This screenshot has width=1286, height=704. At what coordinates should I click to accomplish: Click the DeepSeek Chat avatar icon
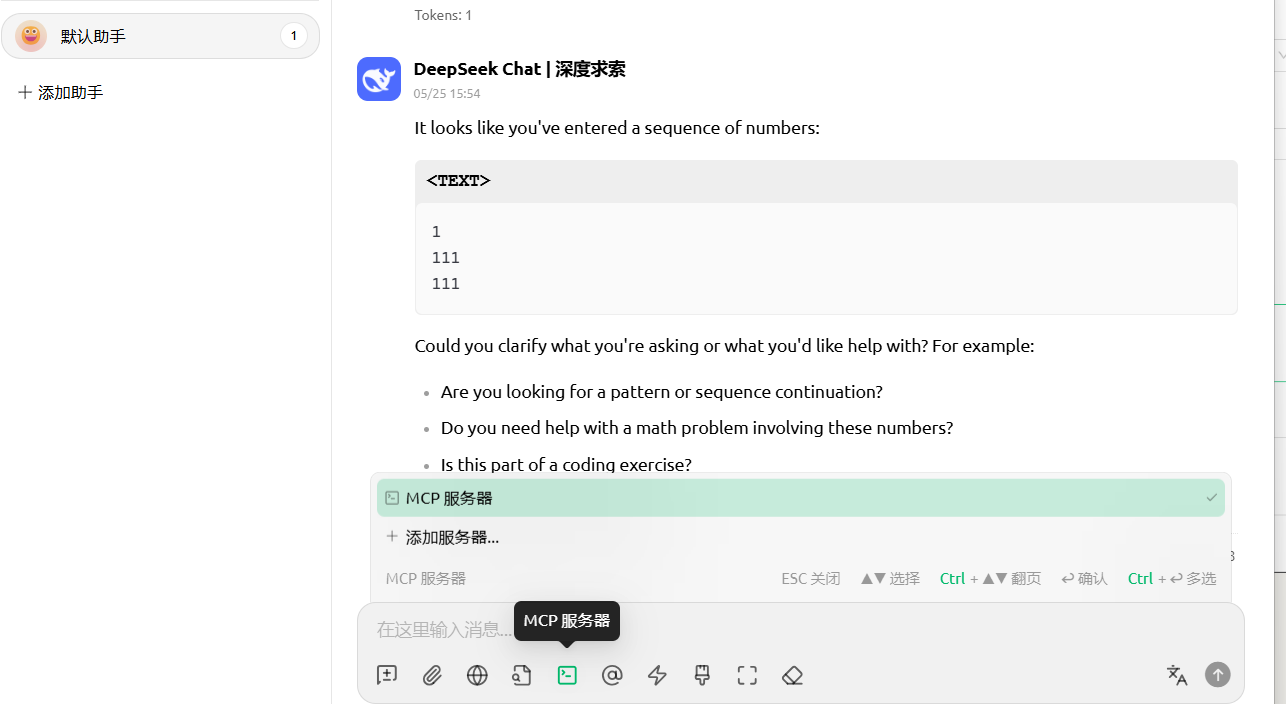pyautogui.click(x=379, y=79)
